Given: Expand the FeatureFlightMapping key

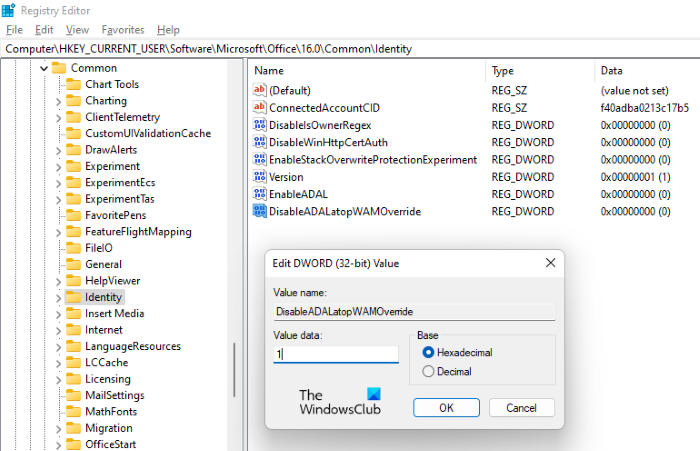Looking at the screenshot, I should (58, 232).
